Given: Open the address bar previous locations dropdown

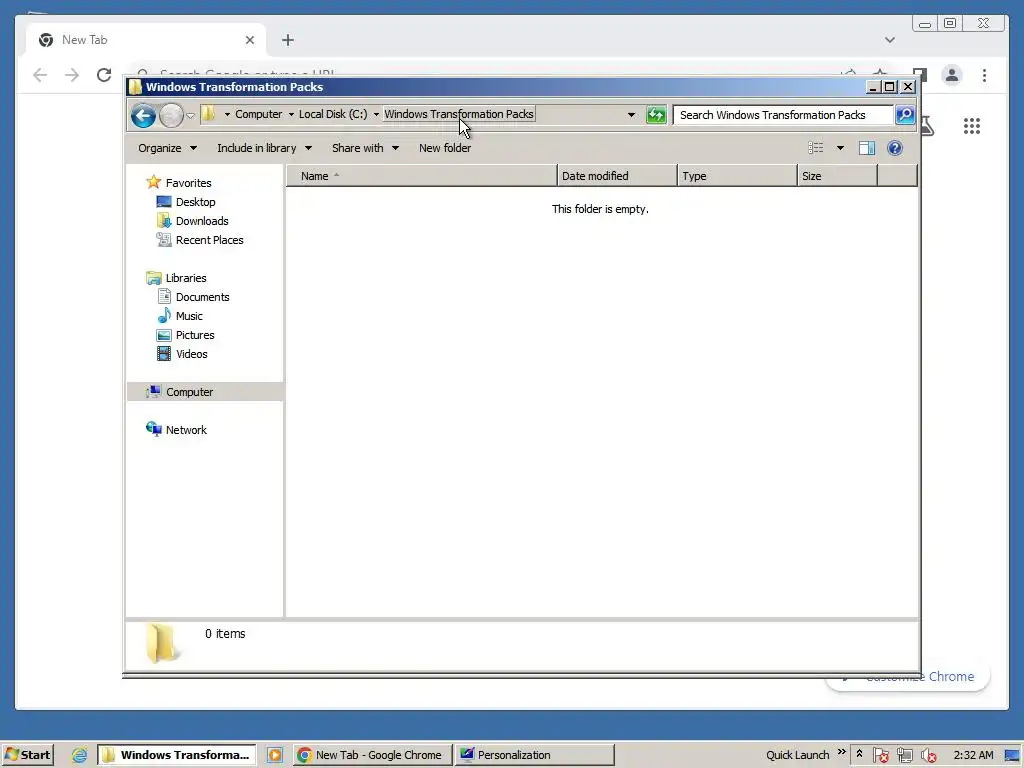Looking at the screenshot, I should pos(631,115).
